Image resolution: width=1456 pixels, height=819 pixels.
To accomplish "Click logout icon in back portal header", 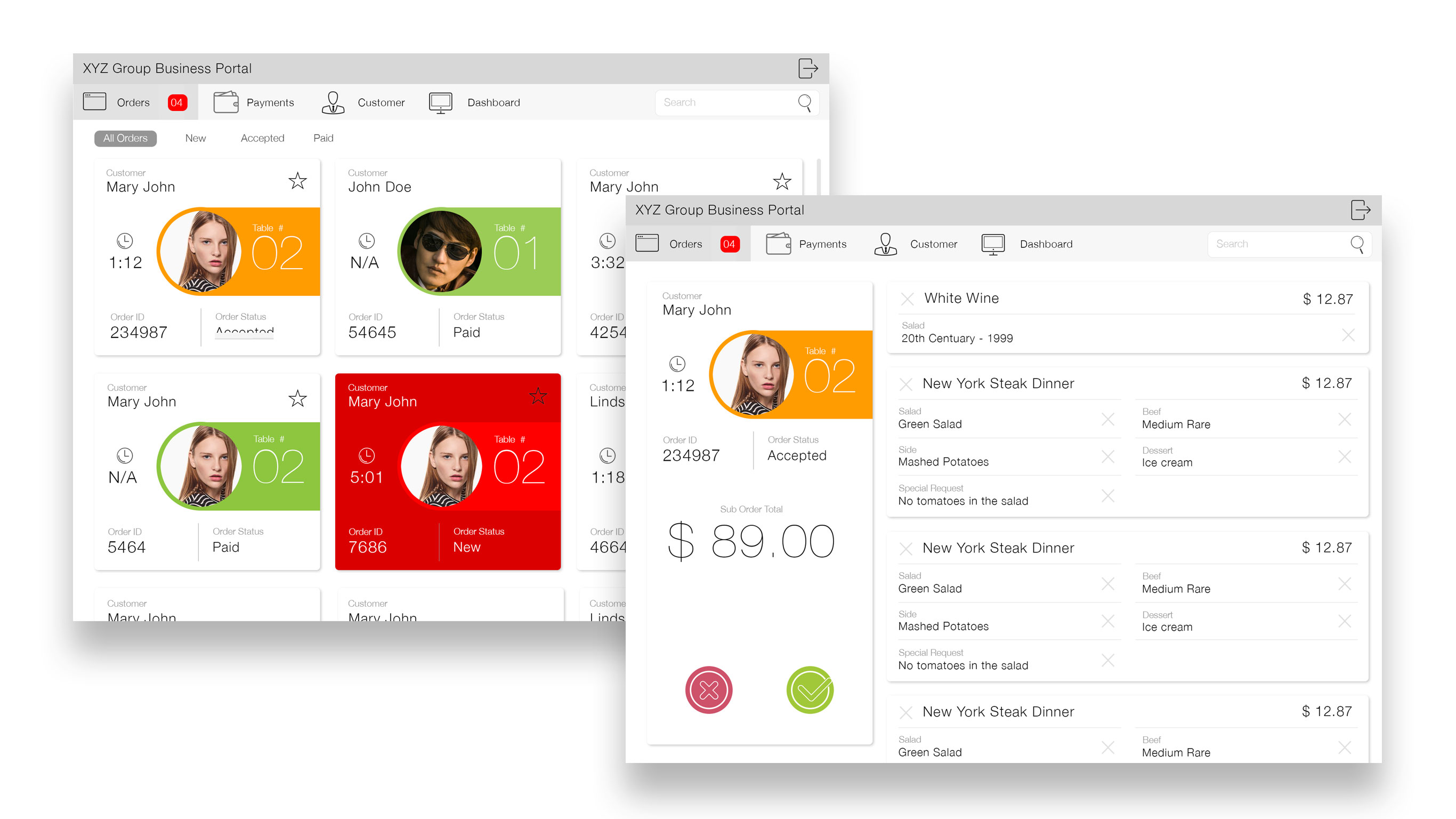I will pyautogui.click(x=808, y=68).
